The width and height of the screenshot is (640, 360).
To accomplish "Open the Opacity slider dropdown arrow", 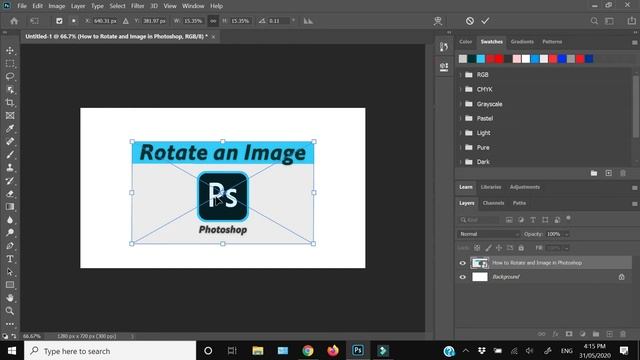I will [566, 234].
